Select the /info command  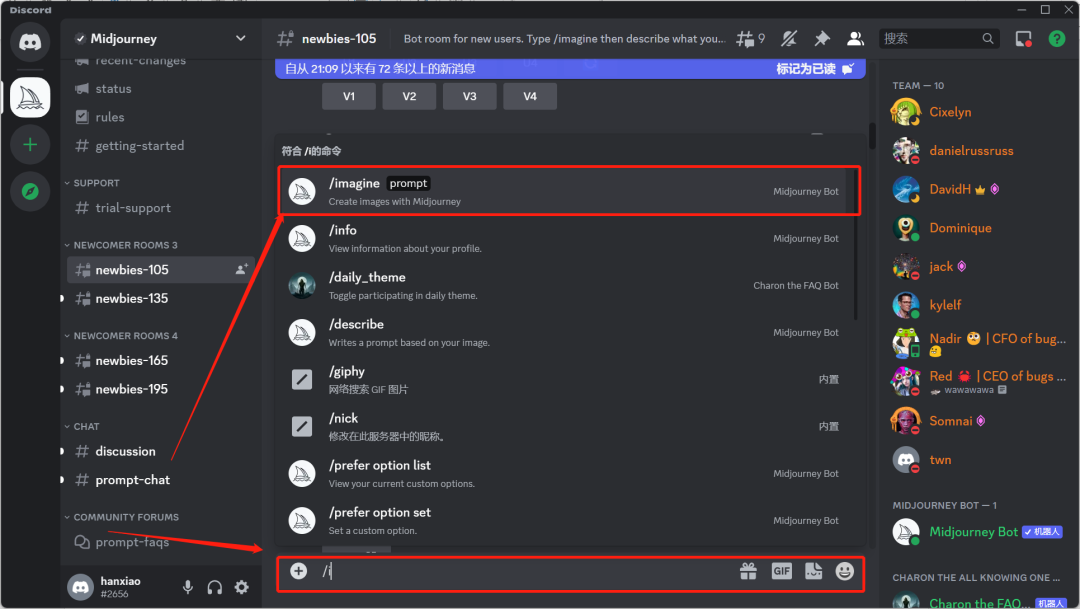click(569, 238)
